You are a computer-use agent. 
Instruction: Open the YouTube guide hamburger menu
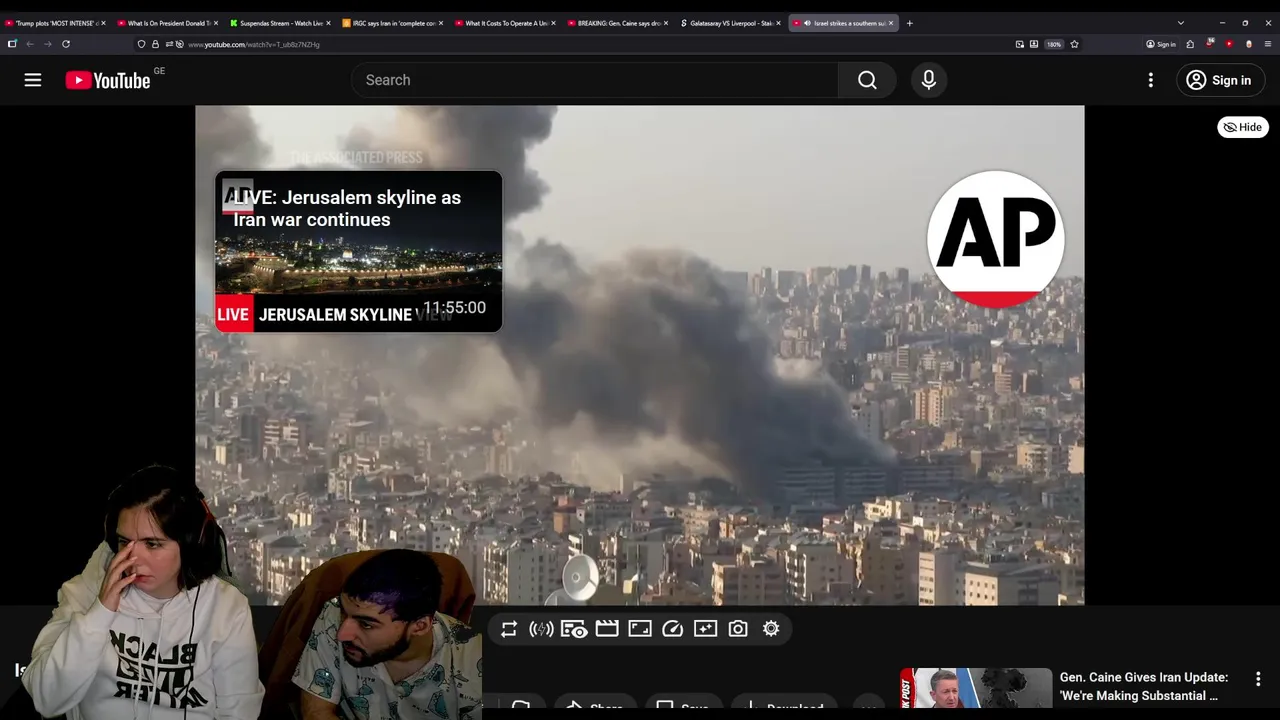point(33,80)
